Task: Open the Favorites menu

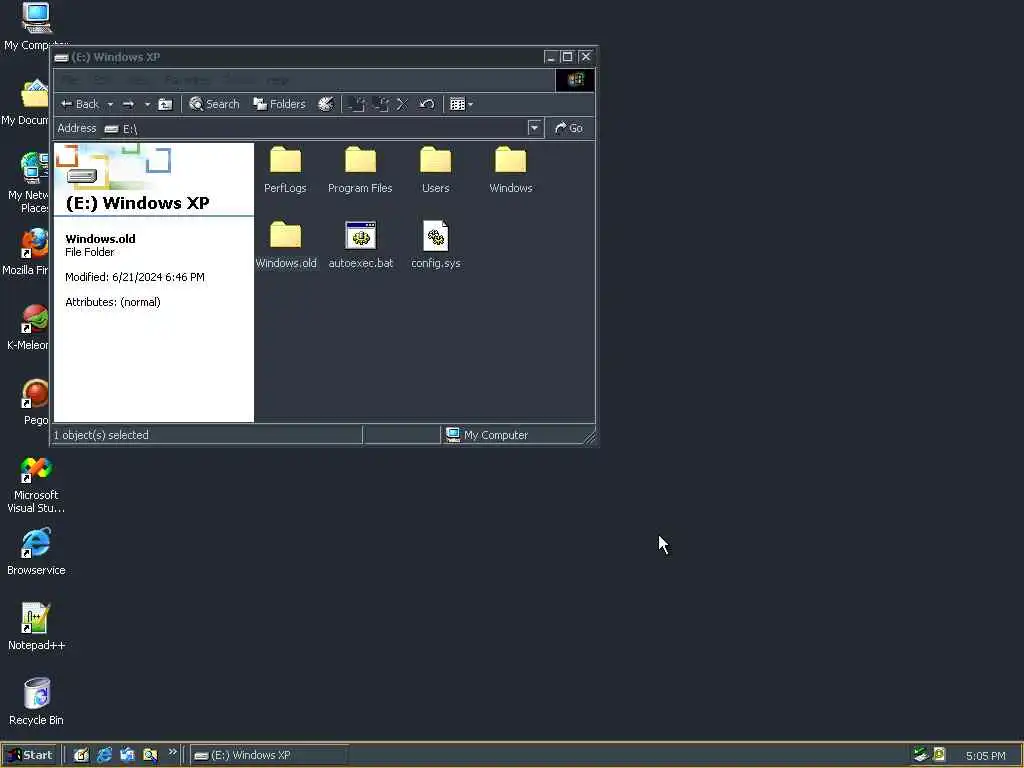Action: click(187, 80)
